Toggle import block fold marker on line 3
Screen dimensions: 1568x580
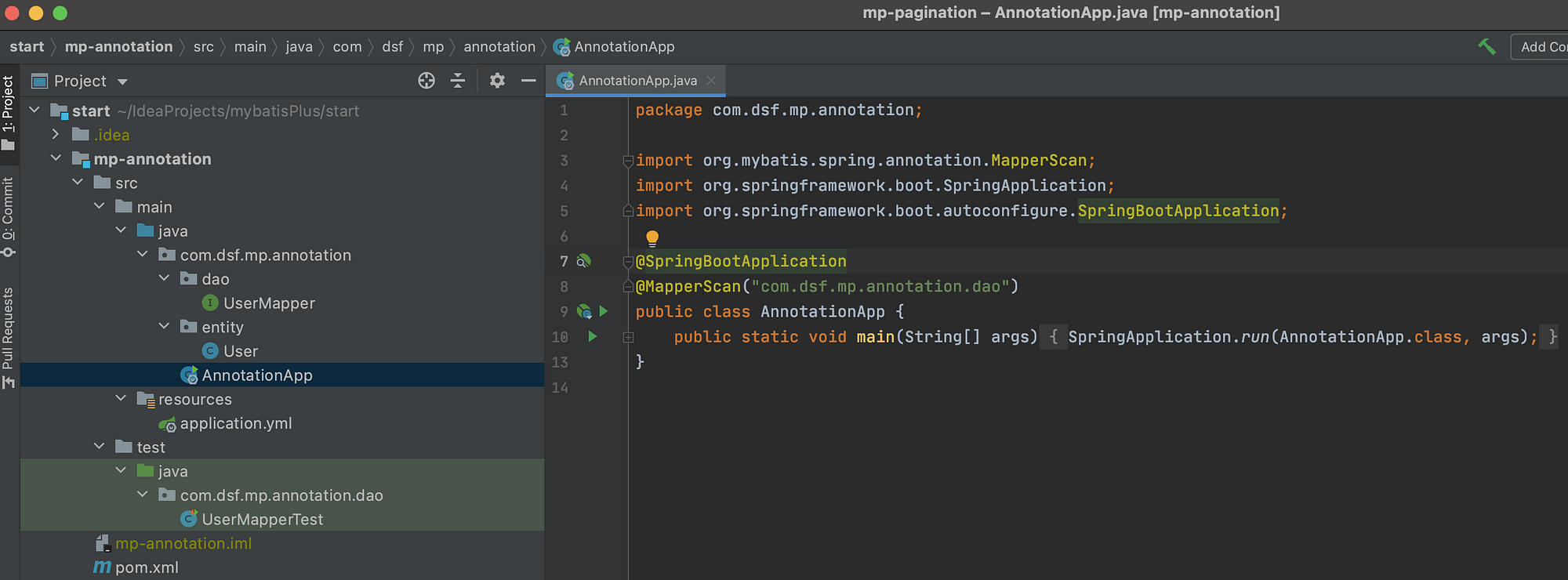click(x=628, y=161)
